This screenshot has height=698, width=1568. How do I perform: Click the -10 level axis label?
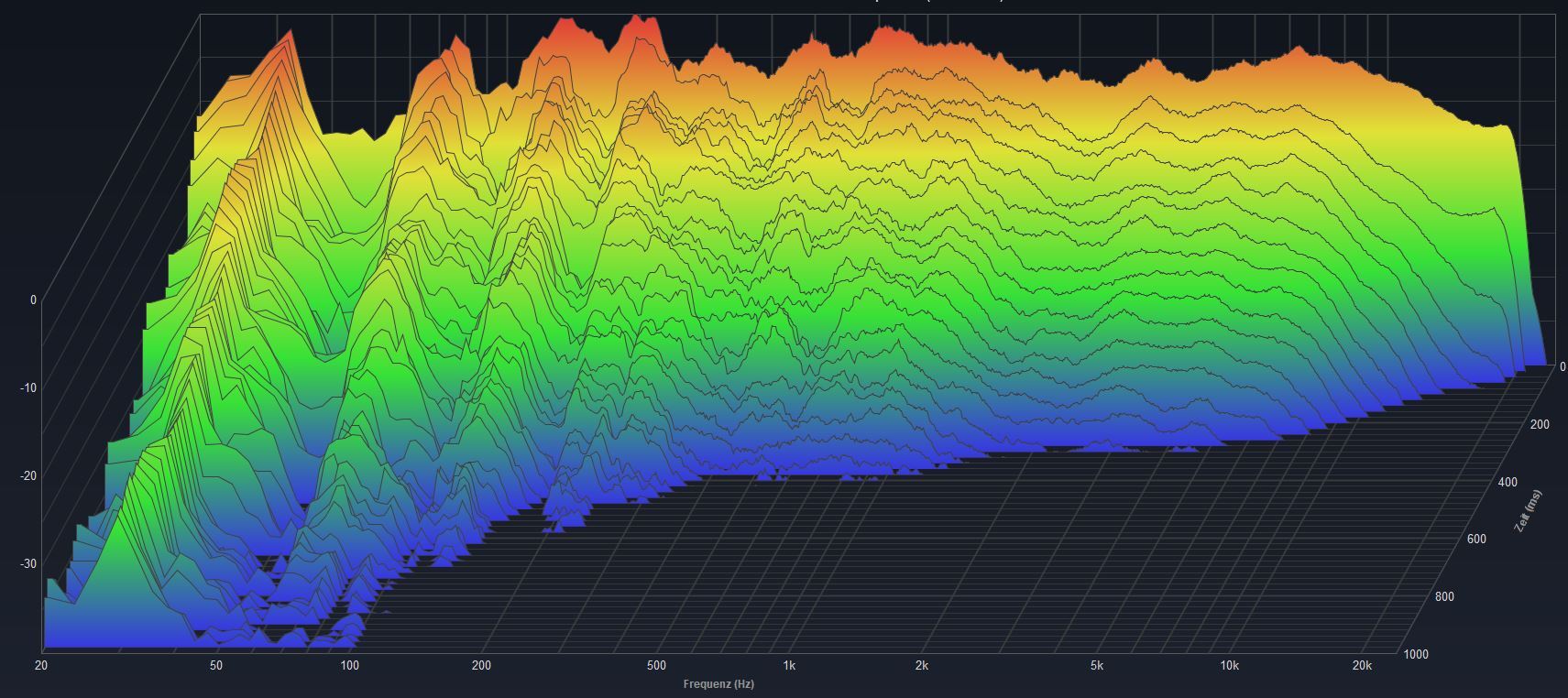tap(28, 388)
